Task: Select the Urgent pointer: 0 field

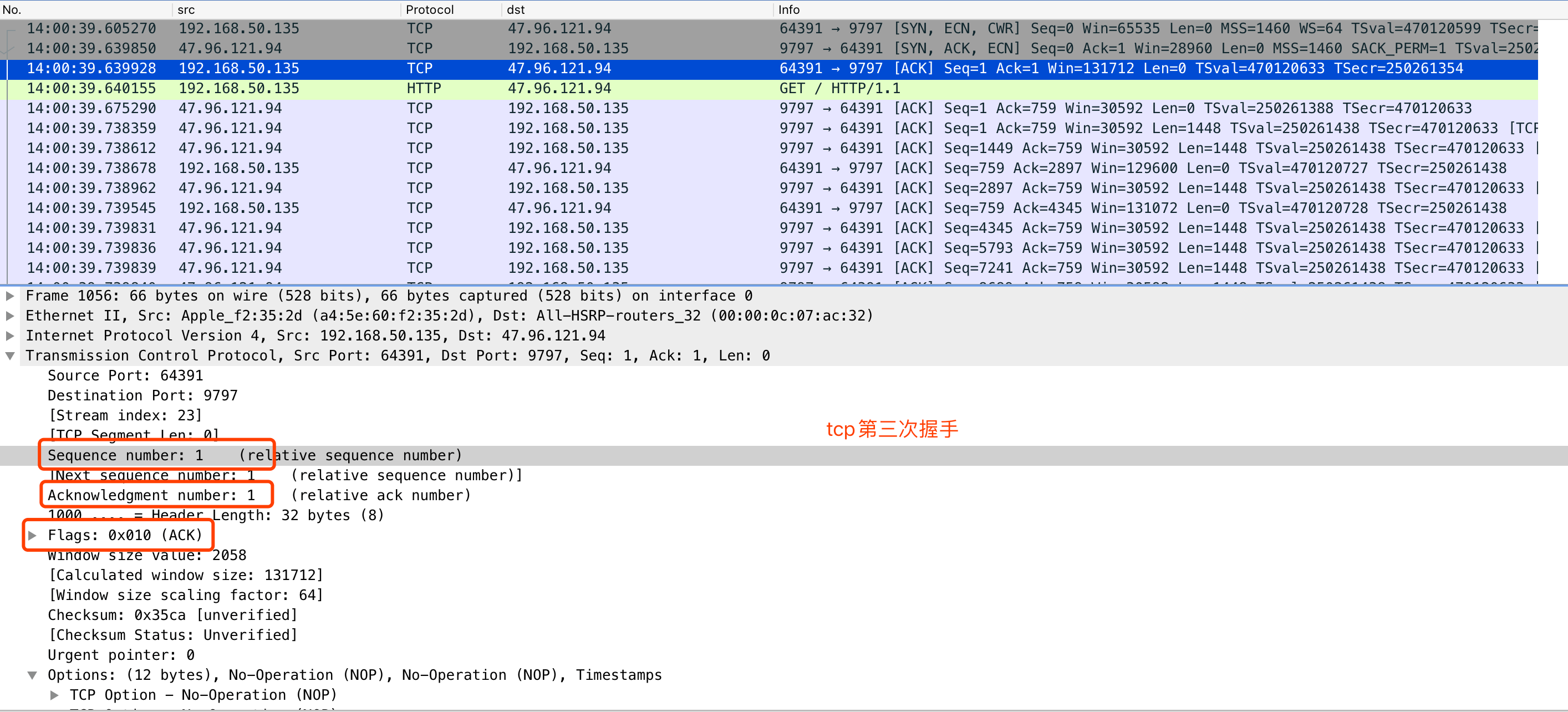Action: click(x=784, y=656)
